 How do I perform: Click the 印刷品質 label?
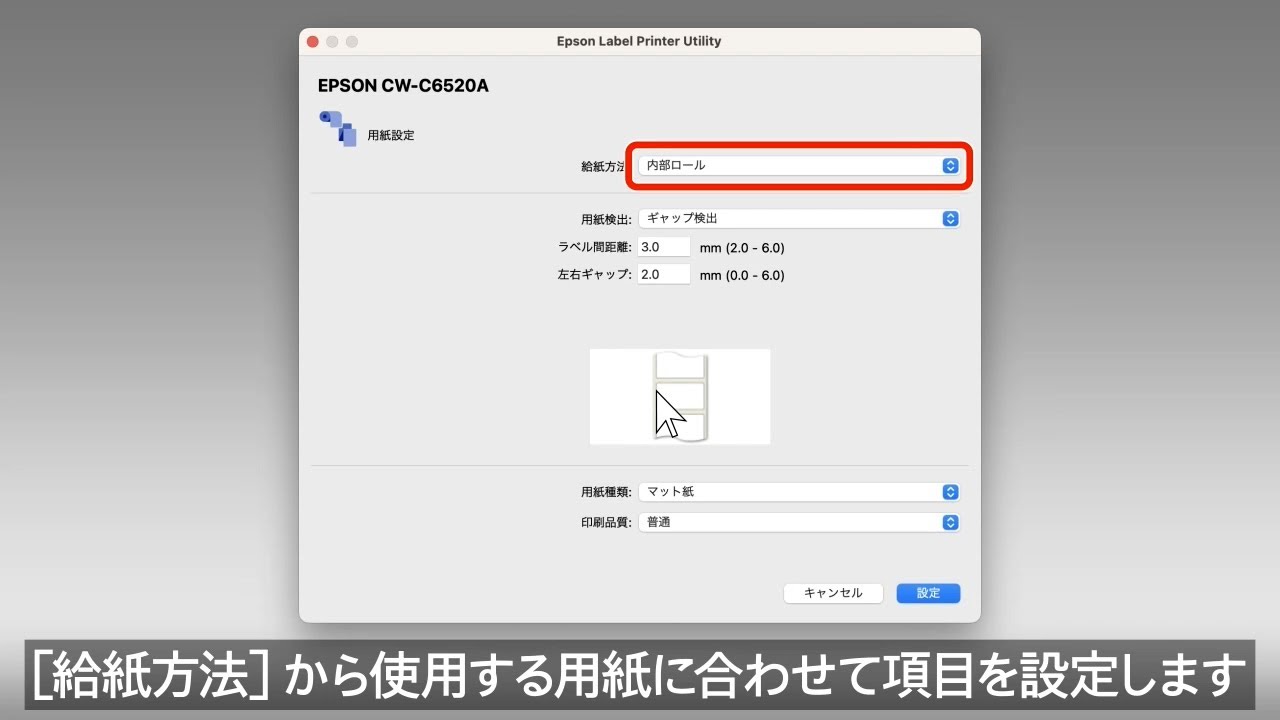607,522
